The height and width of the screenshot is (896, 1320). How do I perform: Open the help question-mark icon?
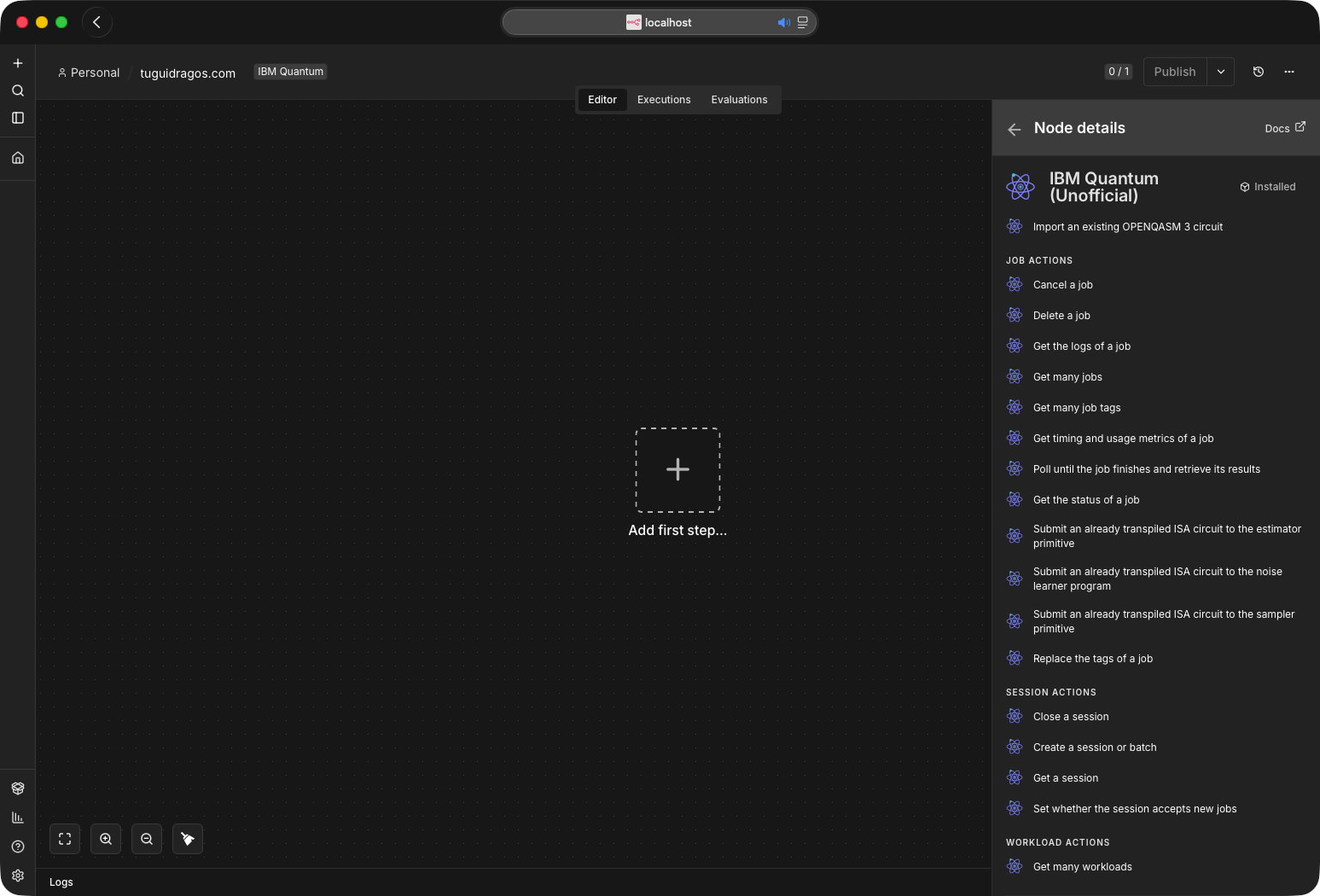(x=18, y=847)
